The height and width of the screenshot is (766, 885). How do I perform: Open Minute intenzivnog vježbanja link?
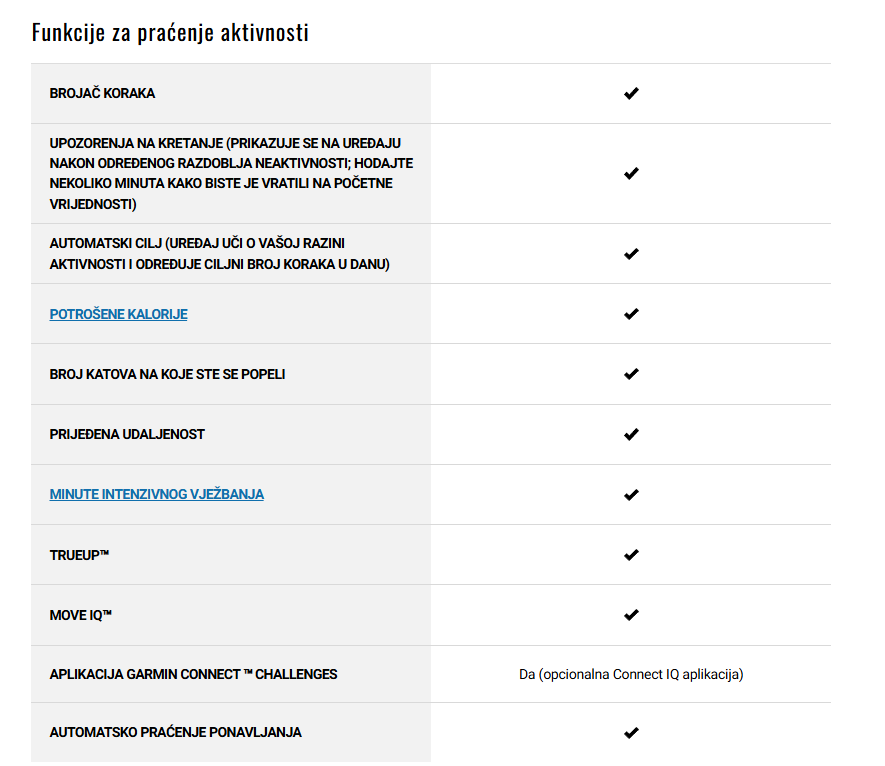pos(156,494)
